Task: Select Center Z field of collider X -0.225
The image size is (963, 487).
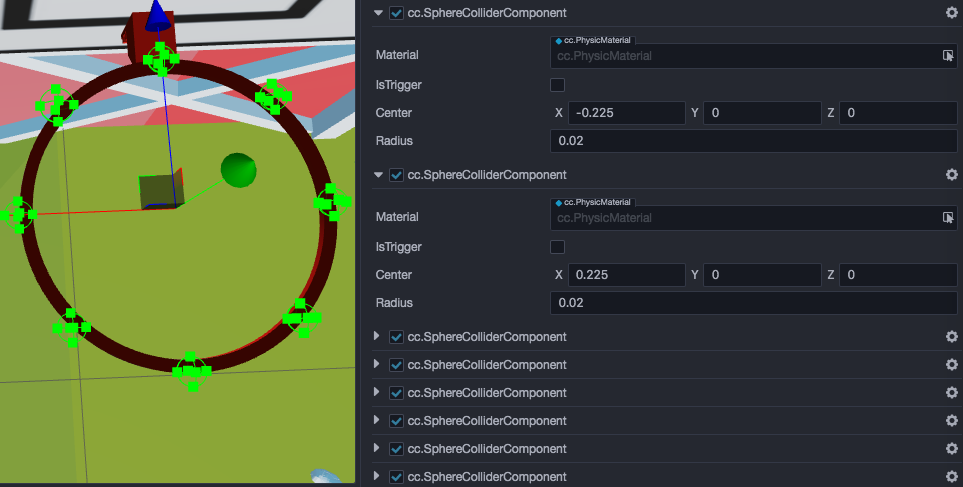Action: (898, 113)
